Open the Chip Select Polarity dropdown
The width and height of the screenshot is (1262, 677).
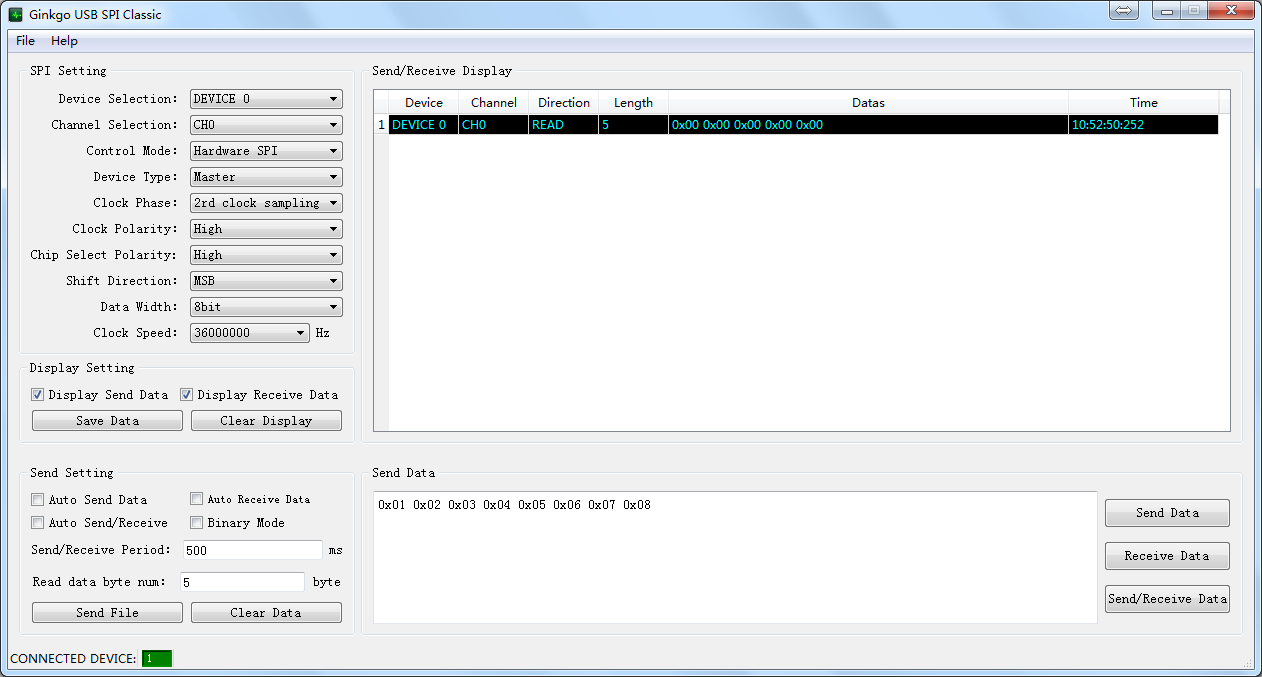[266, 255]
